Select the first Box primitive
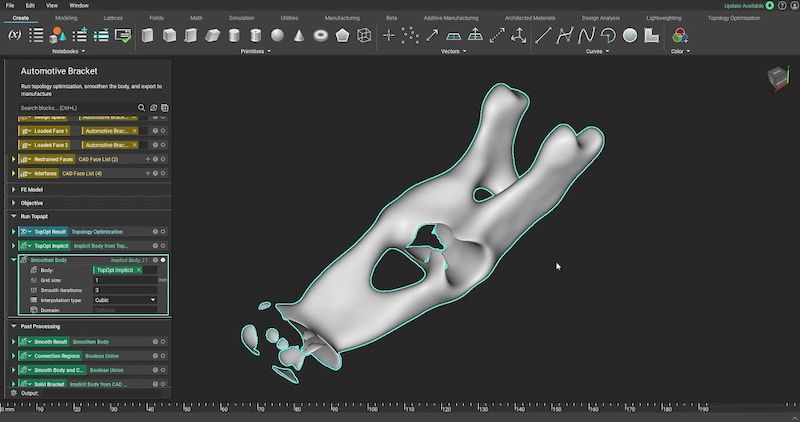Image resolution: width=800 pixels, height=422 pixels. tap(147, 35)
